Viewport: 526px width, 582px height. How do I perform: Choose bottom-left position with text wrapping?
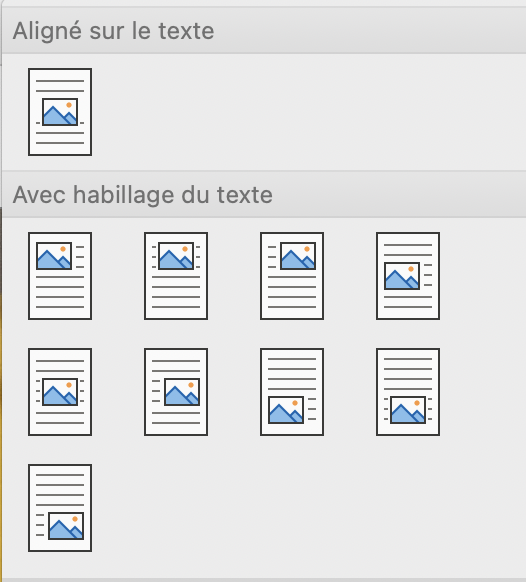click(292, 392)
